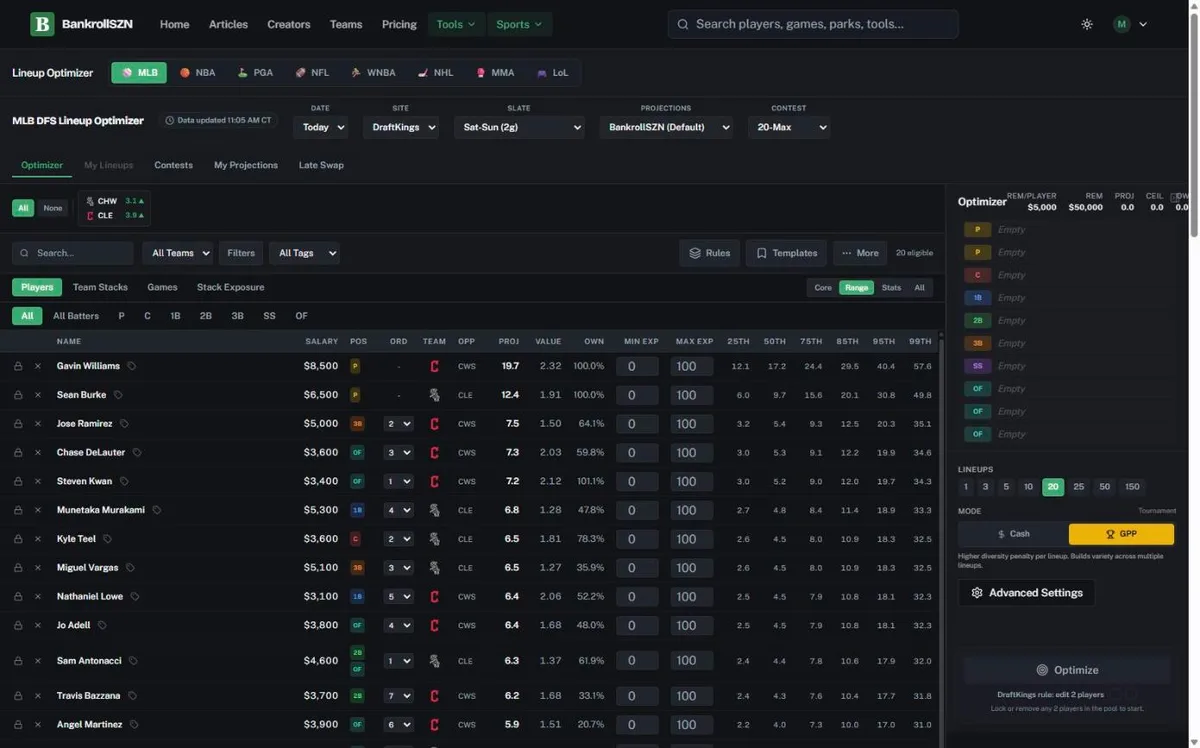Click the More options button
1200x748 pixels.
point(860,253)
